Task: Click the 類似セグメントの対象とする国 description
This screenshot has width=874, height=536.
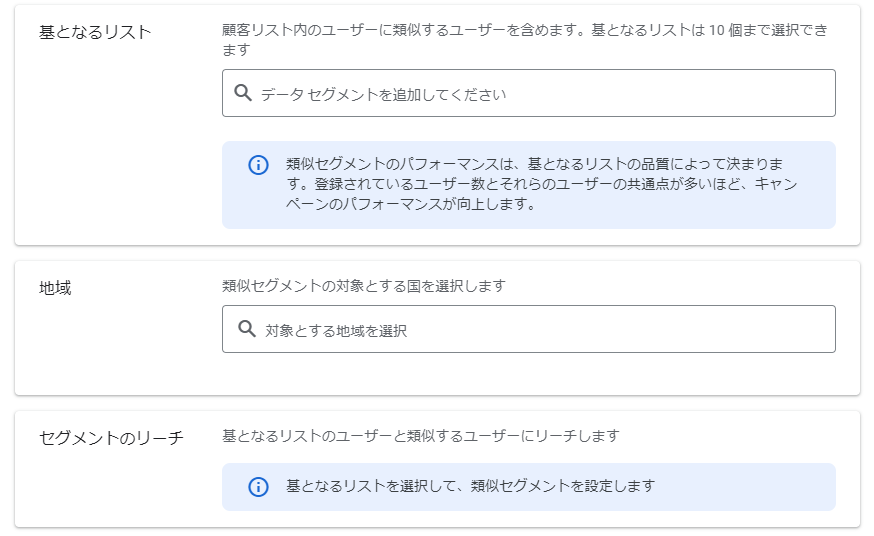Action: pyautogui.click(x=363, y=286)
